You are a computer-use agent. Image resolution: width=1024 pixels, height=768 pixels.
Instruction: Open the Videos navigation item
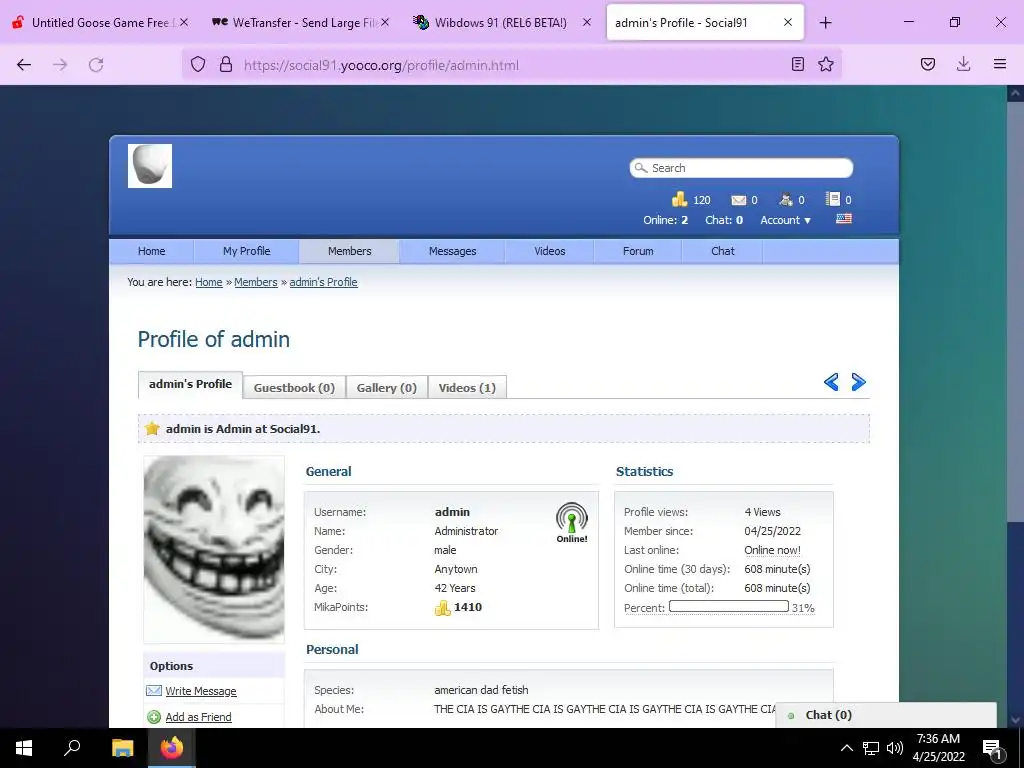pos(550,251)
